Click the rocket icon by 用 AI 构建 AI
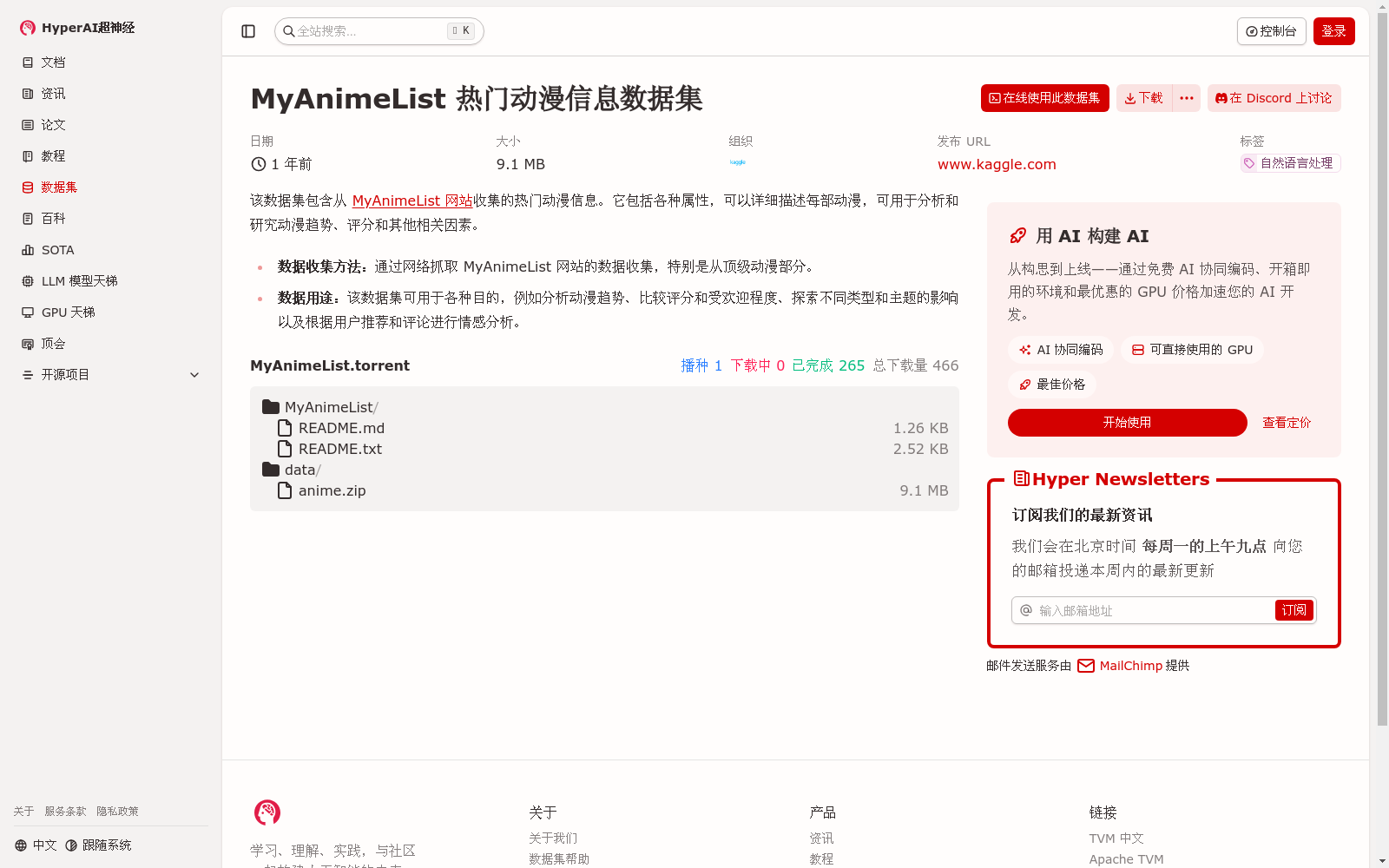1389x868 pixels. [x=1018, y=236]
